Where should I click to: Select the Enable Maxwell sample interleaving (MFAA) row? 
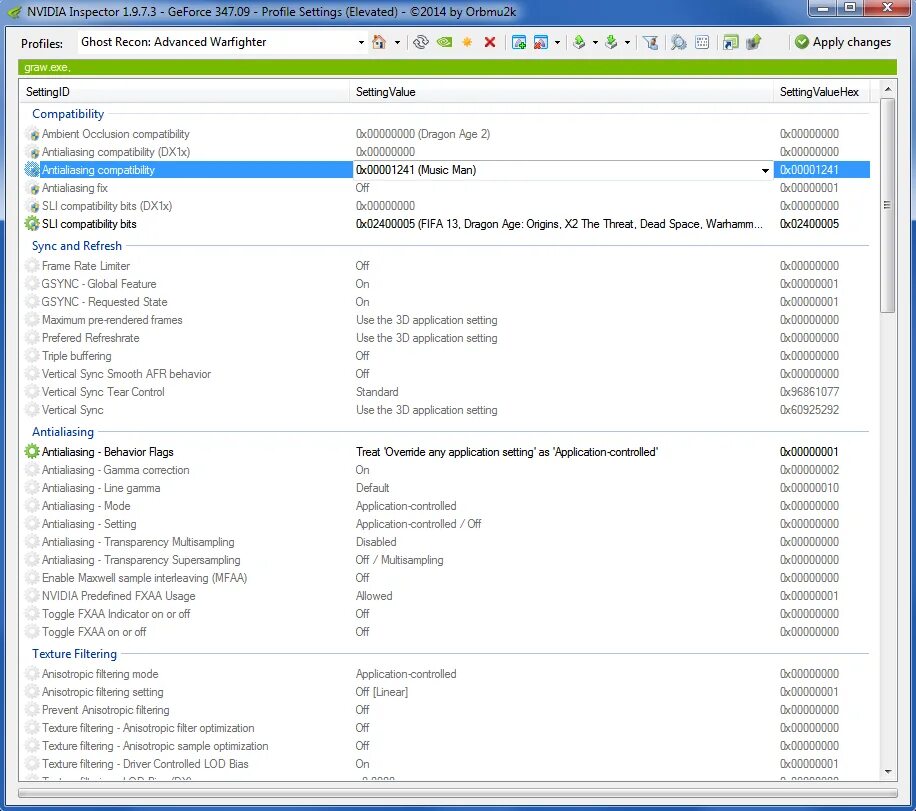pyautogui.click(x=447, y=578)
